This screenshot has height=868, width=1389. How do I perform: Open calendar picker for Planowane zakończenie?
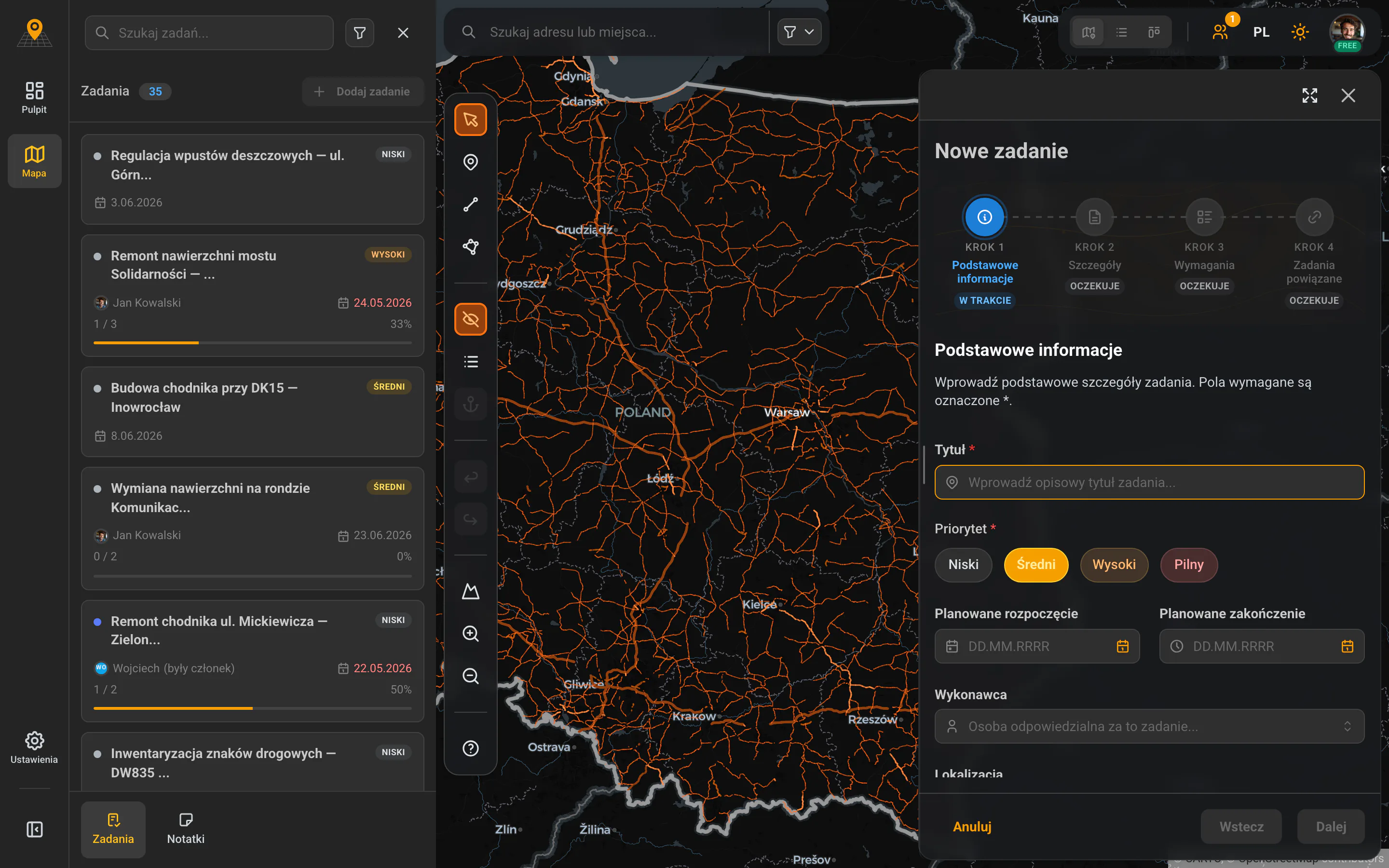tap(1347, 646)
